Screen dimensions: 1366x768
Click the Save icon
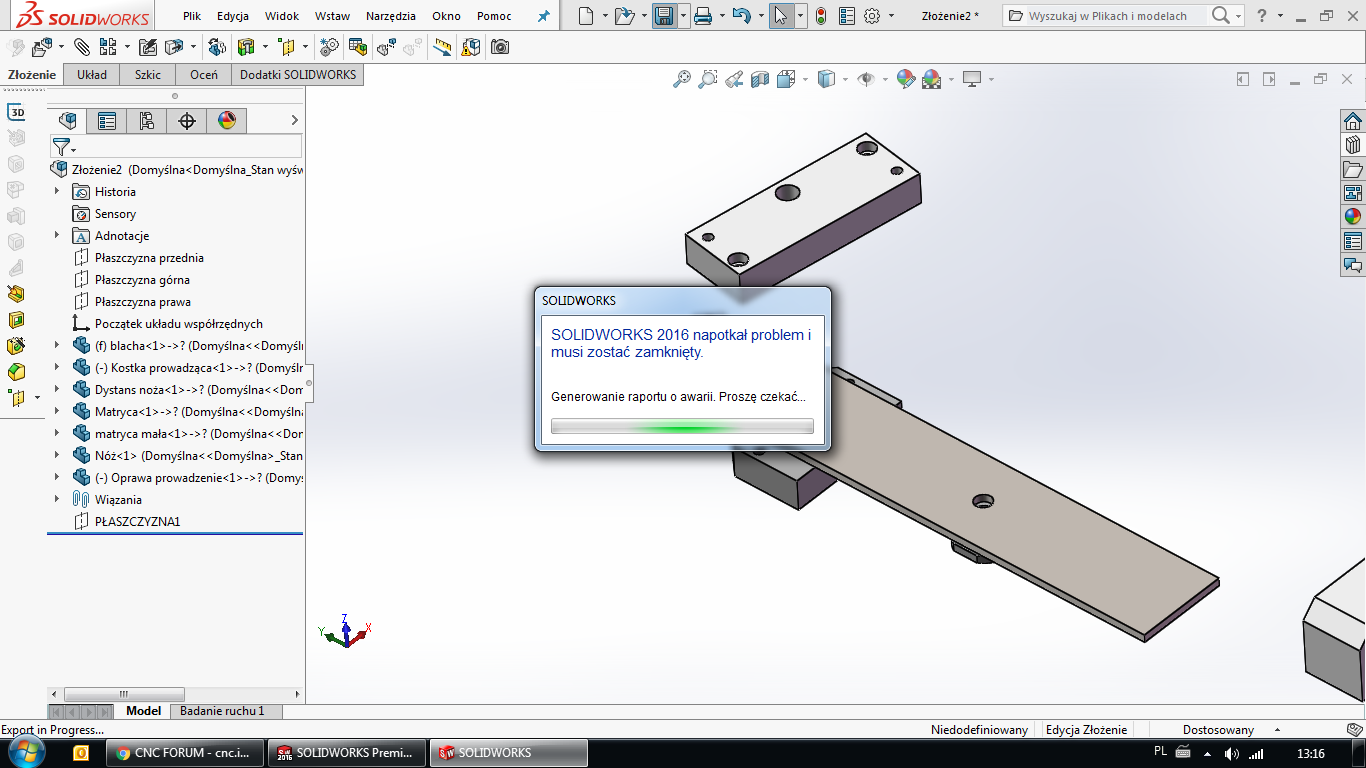(x=664, y=16)
